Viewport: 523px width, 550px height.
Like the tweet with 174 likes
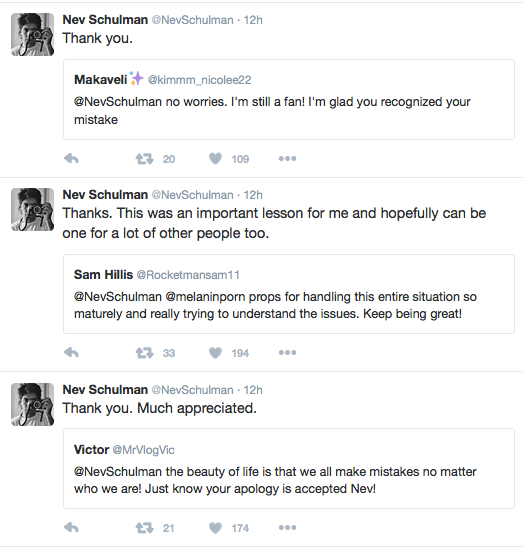click(x=215, y=528)
